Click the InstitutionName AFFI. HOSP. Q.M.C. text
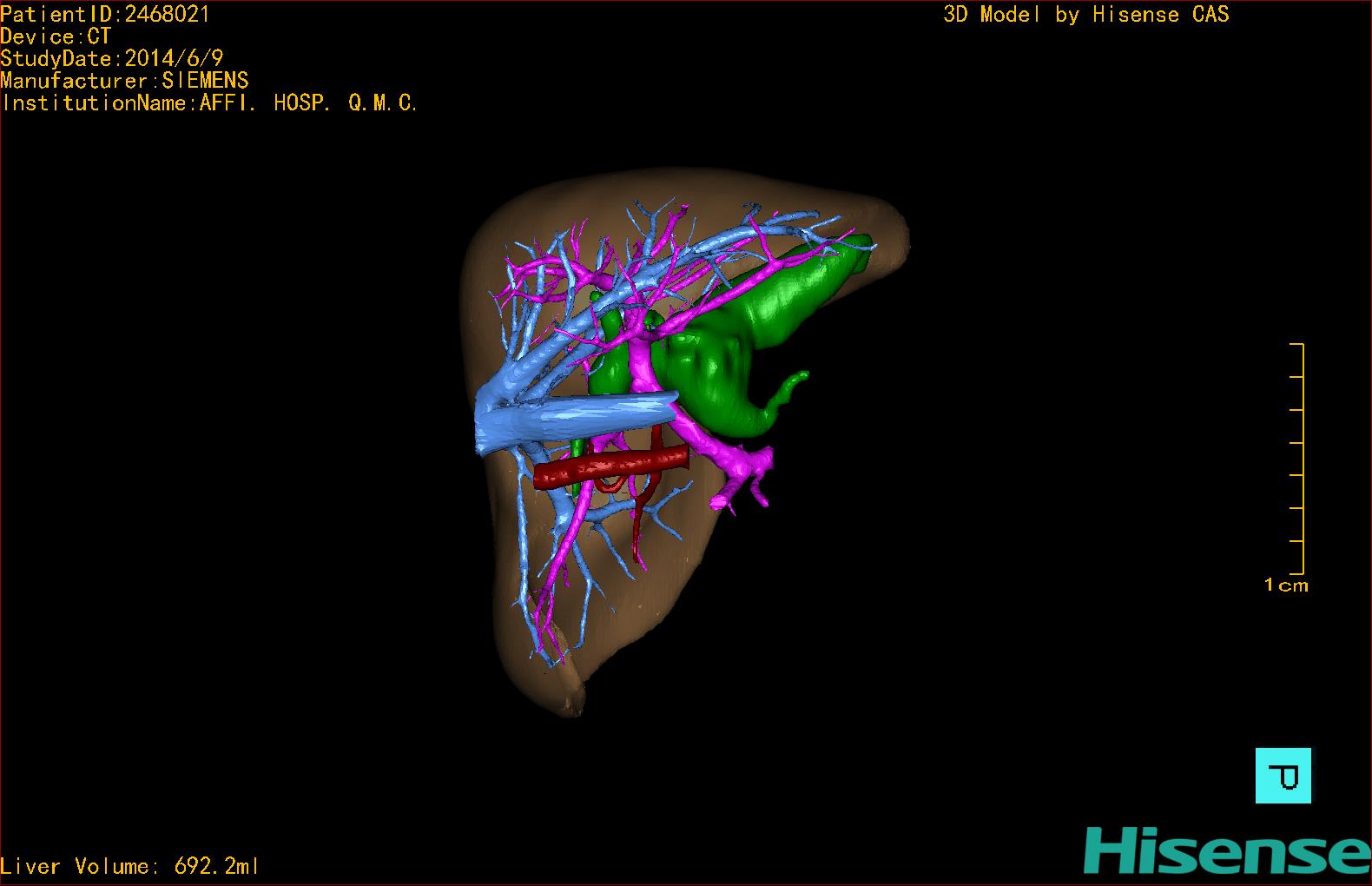Image resolution: width=1372 pixels, height=886 pixels. click(x=210, y=103)
